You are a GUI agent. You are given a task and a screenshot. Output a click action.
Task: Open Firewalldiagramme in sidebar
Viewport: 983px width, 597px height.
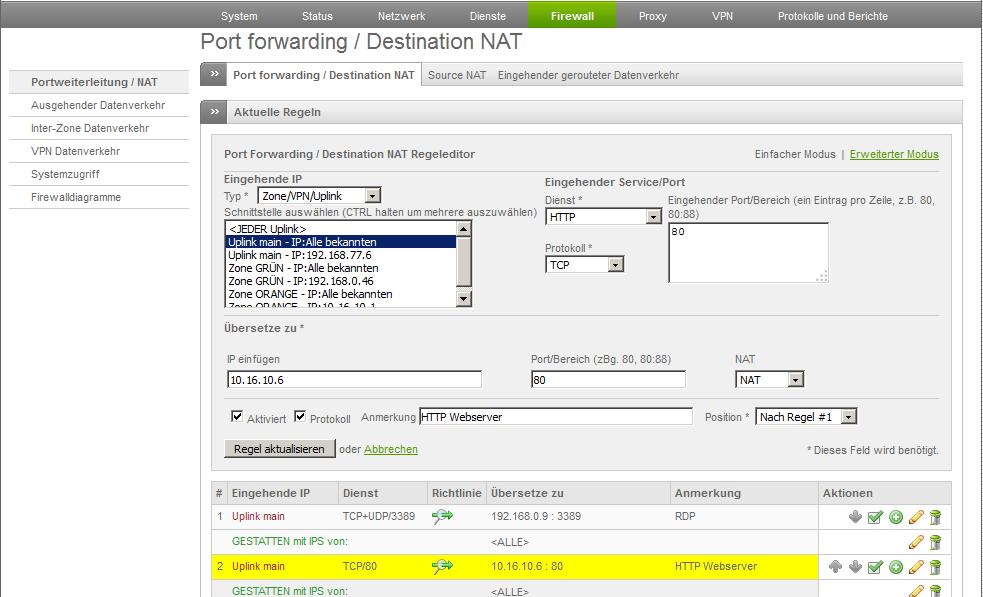click(99, 197)
